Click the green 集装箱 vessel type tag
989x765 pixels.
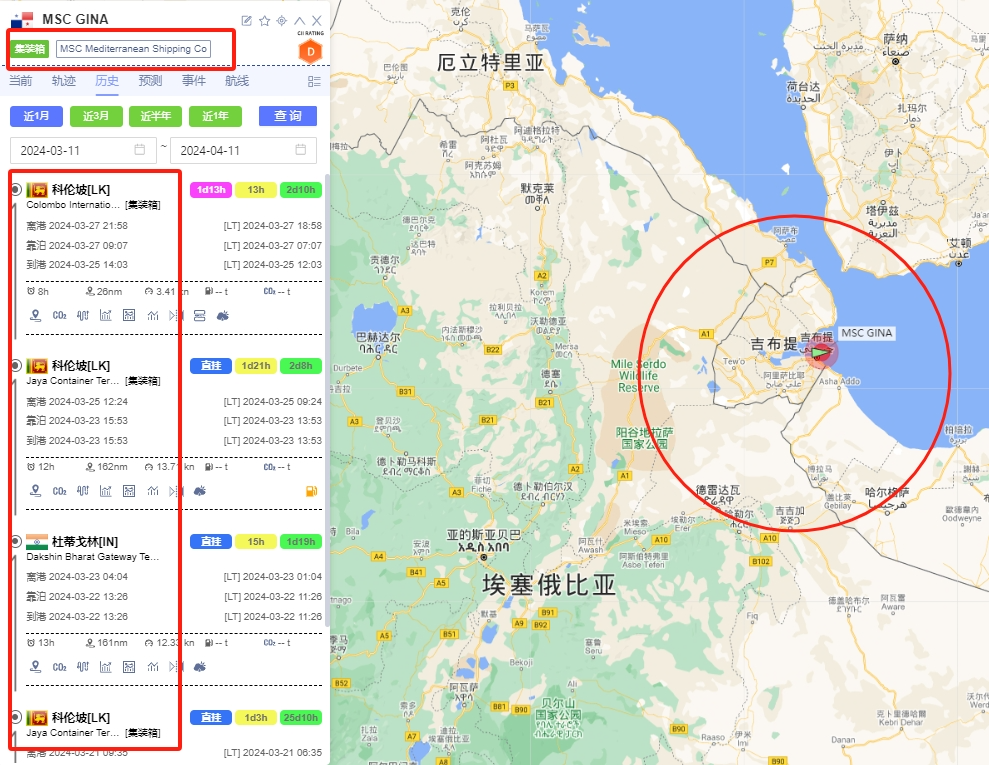(29, 49)
